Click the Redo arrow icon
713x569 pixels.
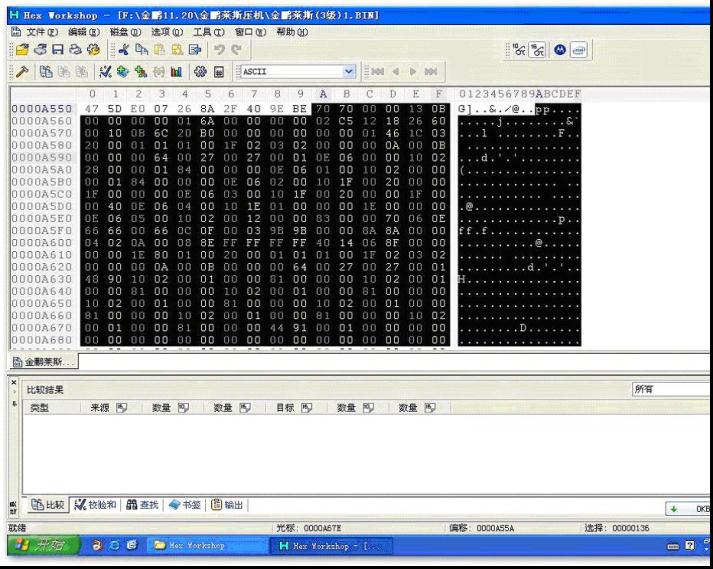236,50
